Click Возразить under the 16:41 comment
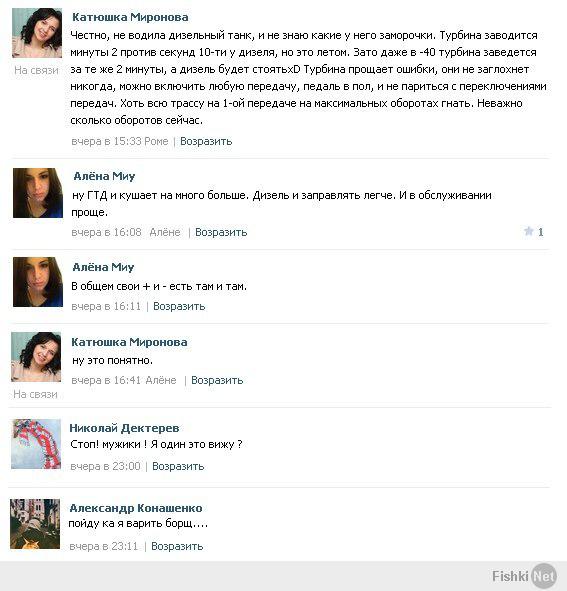The height and width of the screenshot is (591, 567). point(217,380)
